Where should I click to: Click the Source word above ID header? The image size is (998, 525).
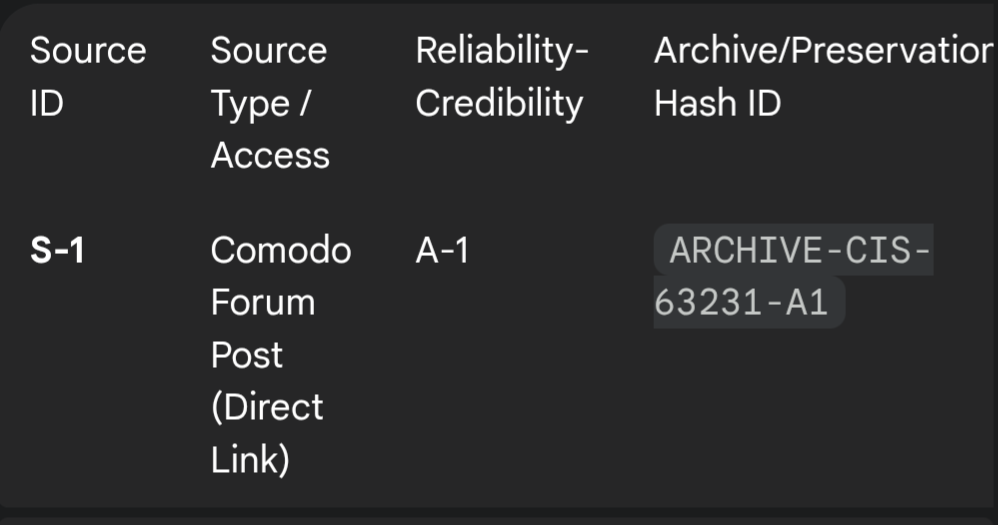pos(88,51)
